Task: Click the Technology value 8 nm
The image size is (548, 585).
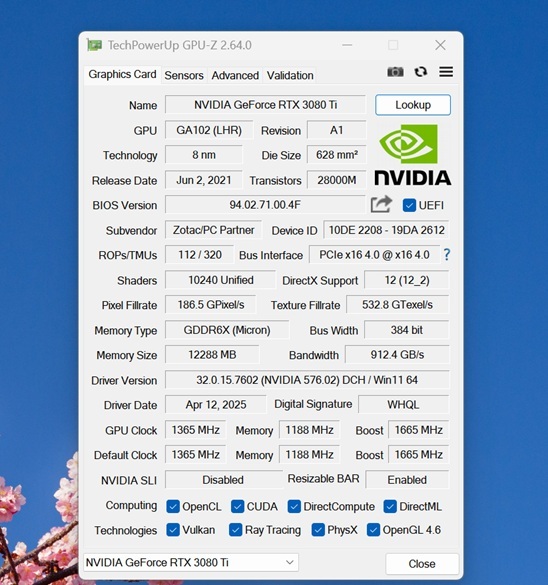Action: pyautogui.click(x=204, y=155)
